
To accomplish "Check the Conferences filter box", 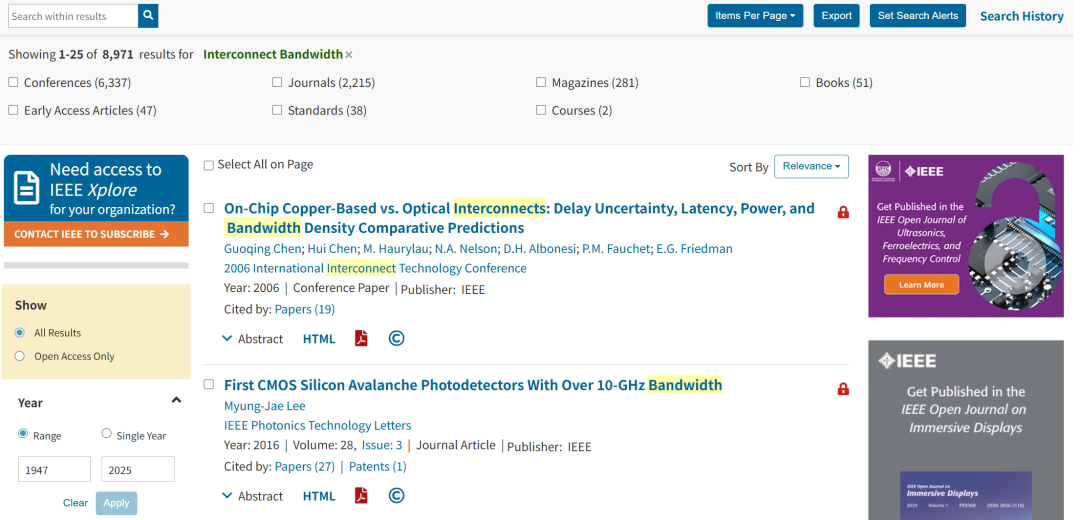I will click(13, 82).
